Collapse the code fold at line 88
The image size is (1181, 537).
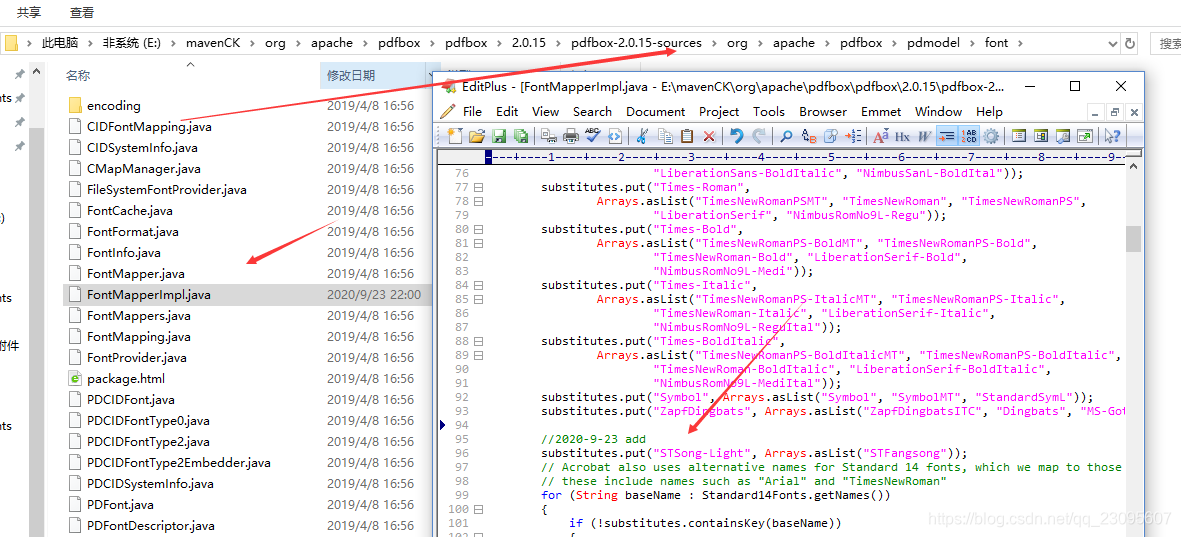click(478, 341)
